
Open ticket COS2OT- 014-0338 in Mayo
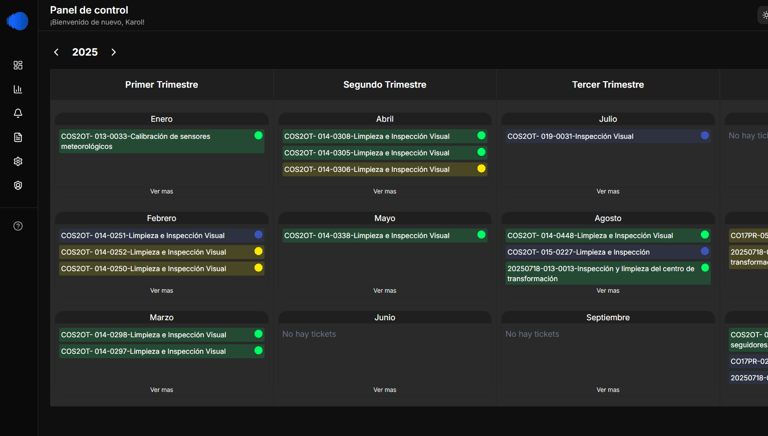(384, 235)
